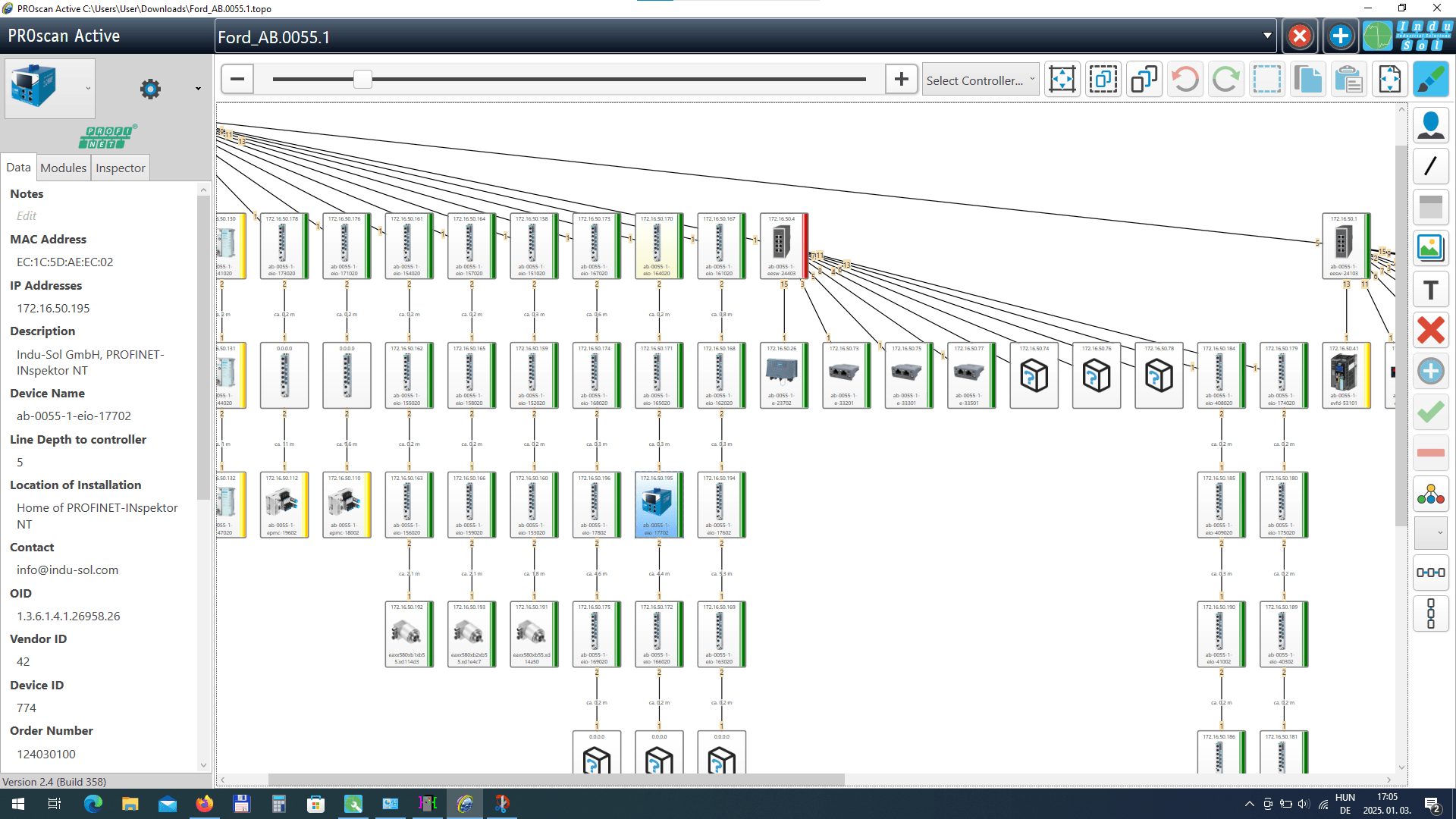Expand the Ford_AB.0055.1 topology dropdown

(x=1266, y=36)
